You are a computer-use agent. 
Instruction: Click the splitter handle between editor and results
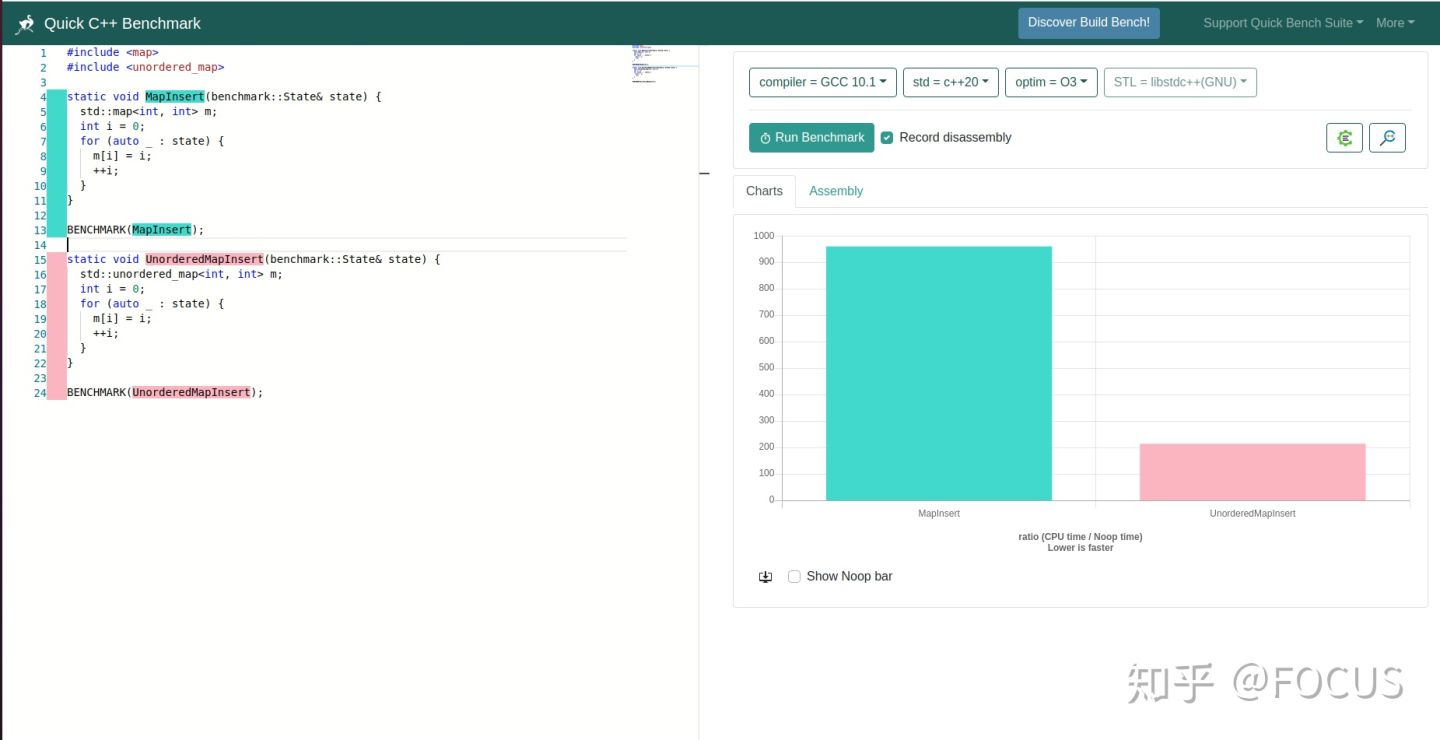704,174
